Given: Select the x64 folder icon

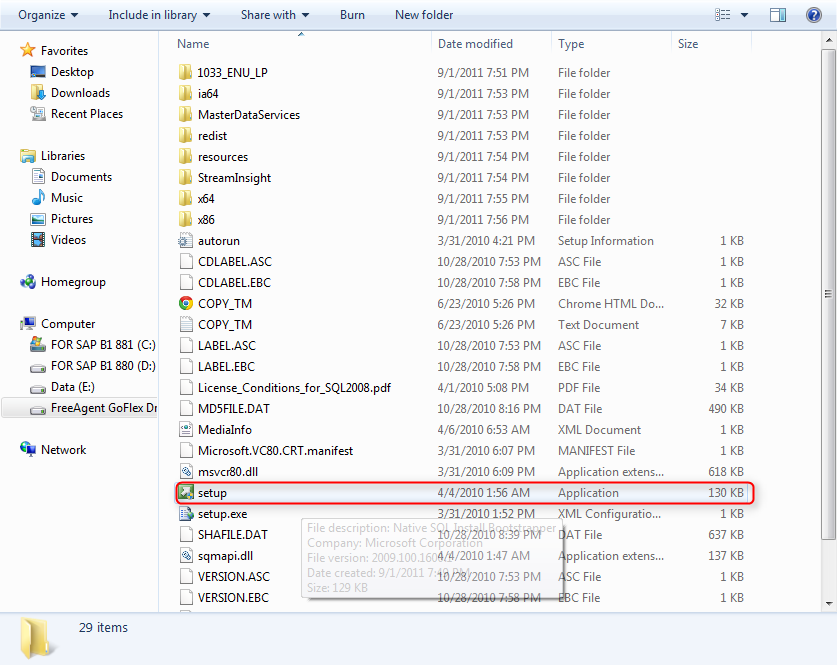Looking at the screenshot, I should coord(185,199).
